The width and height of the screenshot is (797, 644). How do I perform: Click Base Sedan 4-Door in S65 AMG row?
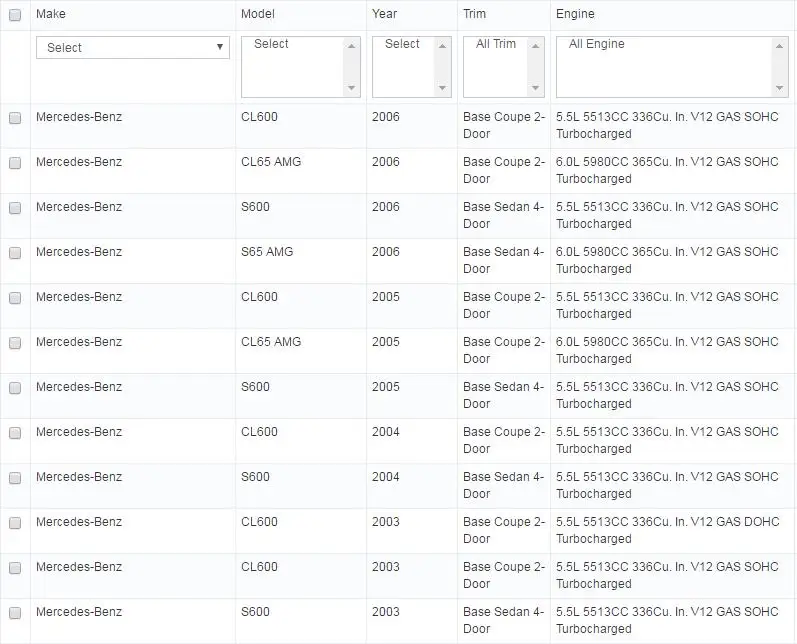503,260
